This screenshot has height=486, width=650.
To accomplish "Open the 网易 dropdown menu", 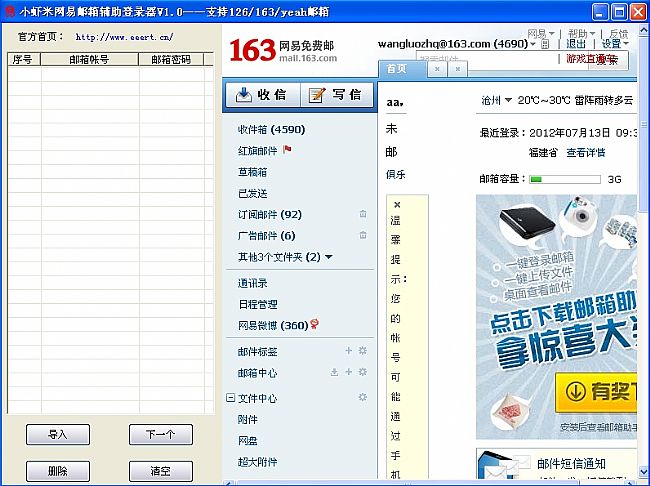I will tap(541, 33).
